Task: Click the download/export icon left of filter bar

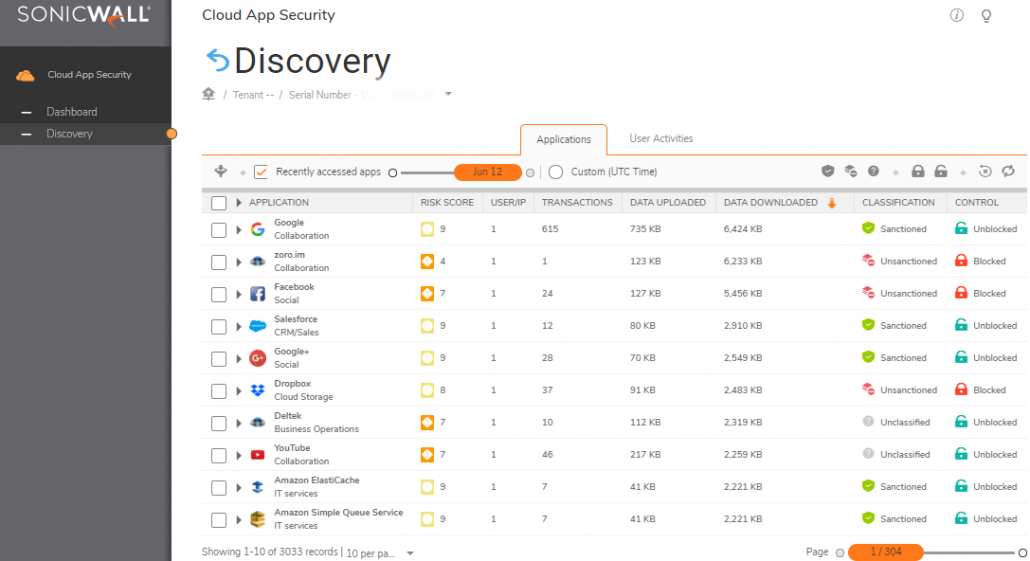Action: click(x=221, y=171)
